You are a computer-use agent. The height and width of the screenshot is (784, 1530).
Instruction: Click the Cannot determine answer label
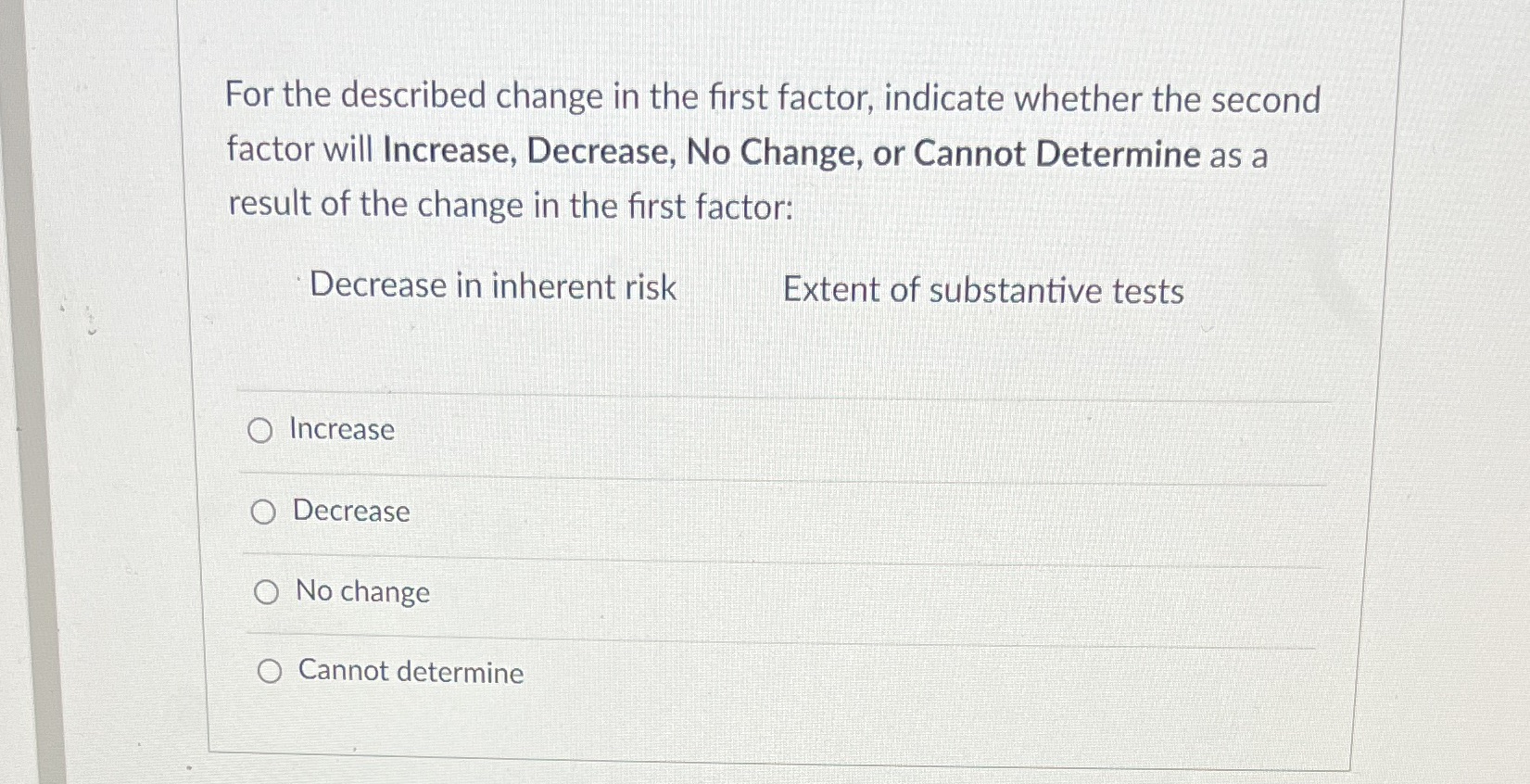tap(410, 671)
